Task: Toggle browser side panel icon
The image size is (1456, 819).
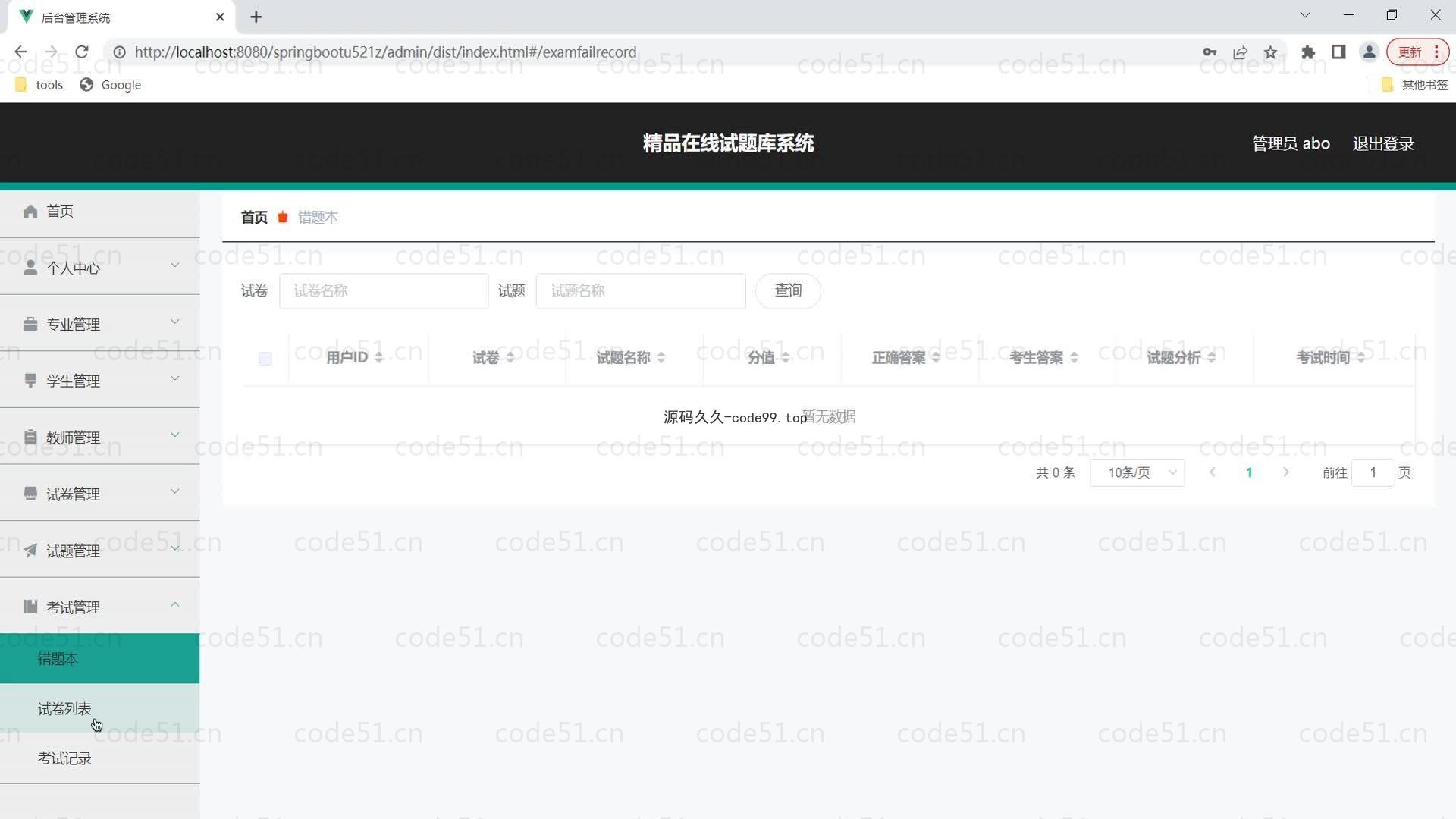Action: pos(1338,52)
